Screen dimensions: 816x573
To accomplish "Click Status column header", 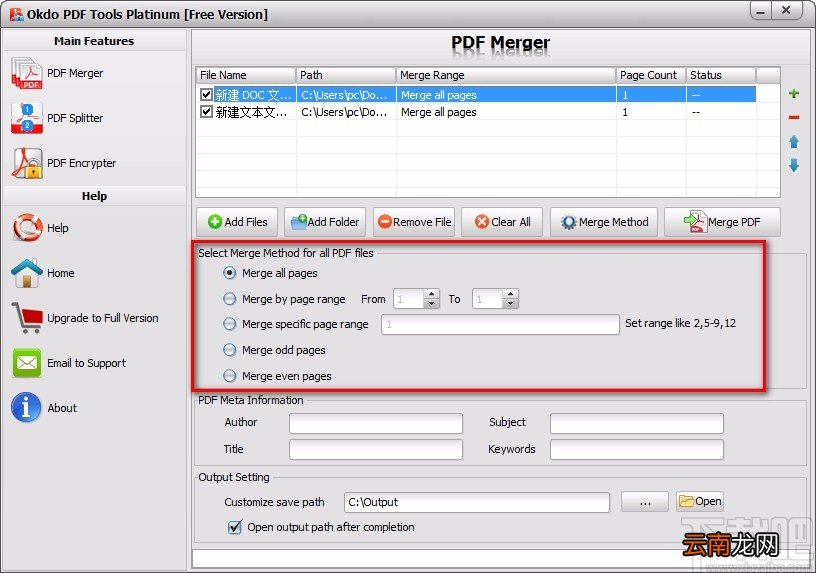I will 721,75.
